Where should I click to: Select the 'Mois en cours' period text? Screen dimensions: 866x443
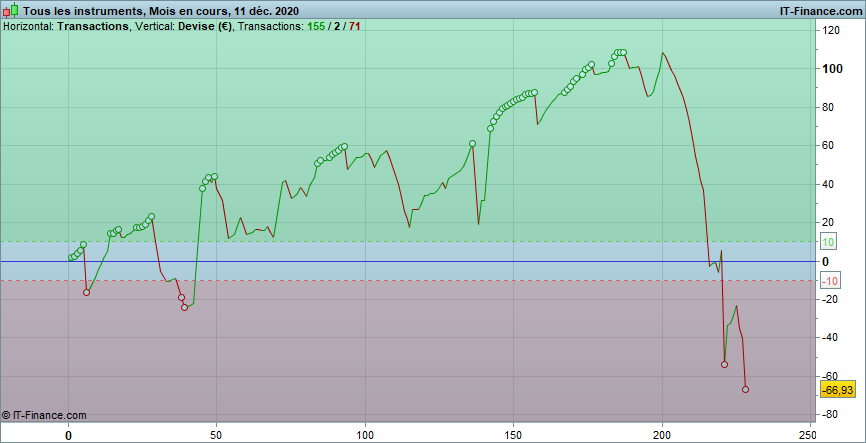187,10
